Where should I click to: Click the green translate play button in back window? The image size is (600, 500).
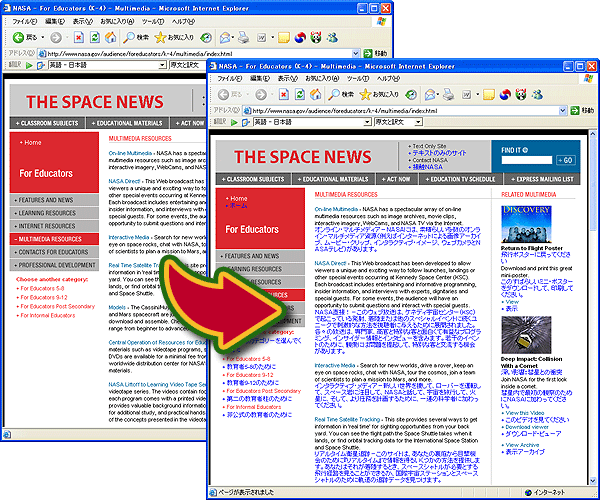[x=29, y=65]
